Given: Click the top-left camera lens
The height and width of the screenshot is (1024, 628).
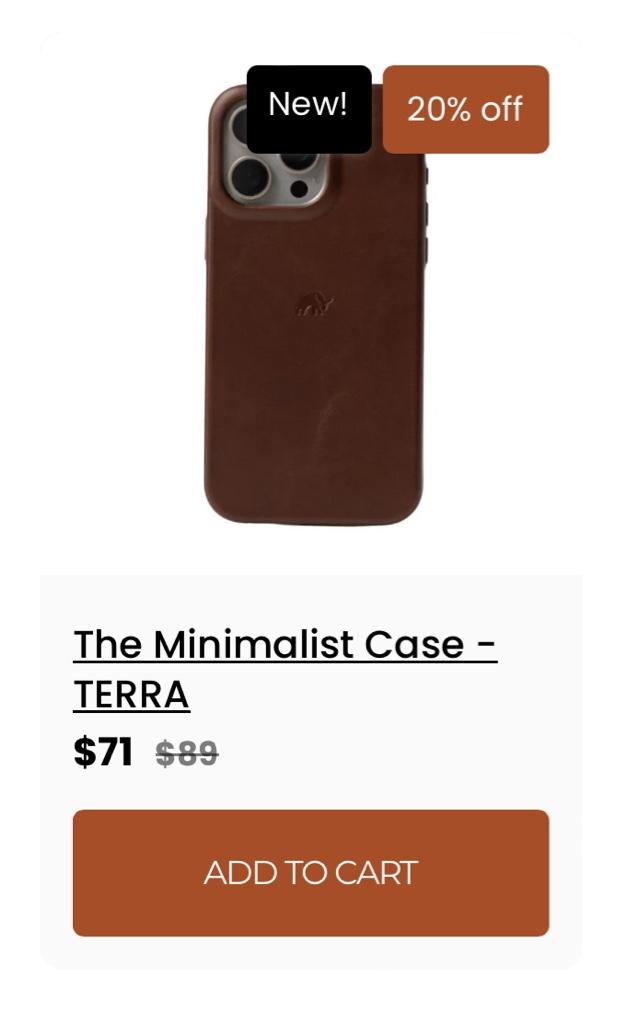Looking at the screenshot, I should (x=240, y=124).
